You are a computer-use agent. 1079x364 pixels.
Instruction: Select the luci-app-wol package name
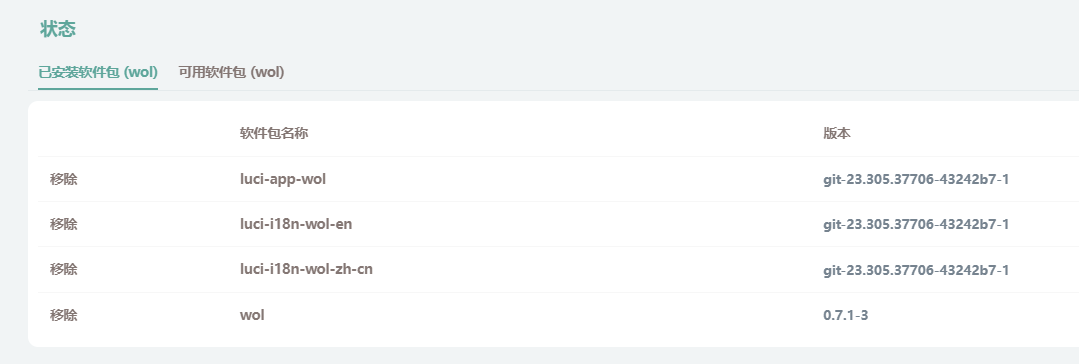click(x=283, y=180)
